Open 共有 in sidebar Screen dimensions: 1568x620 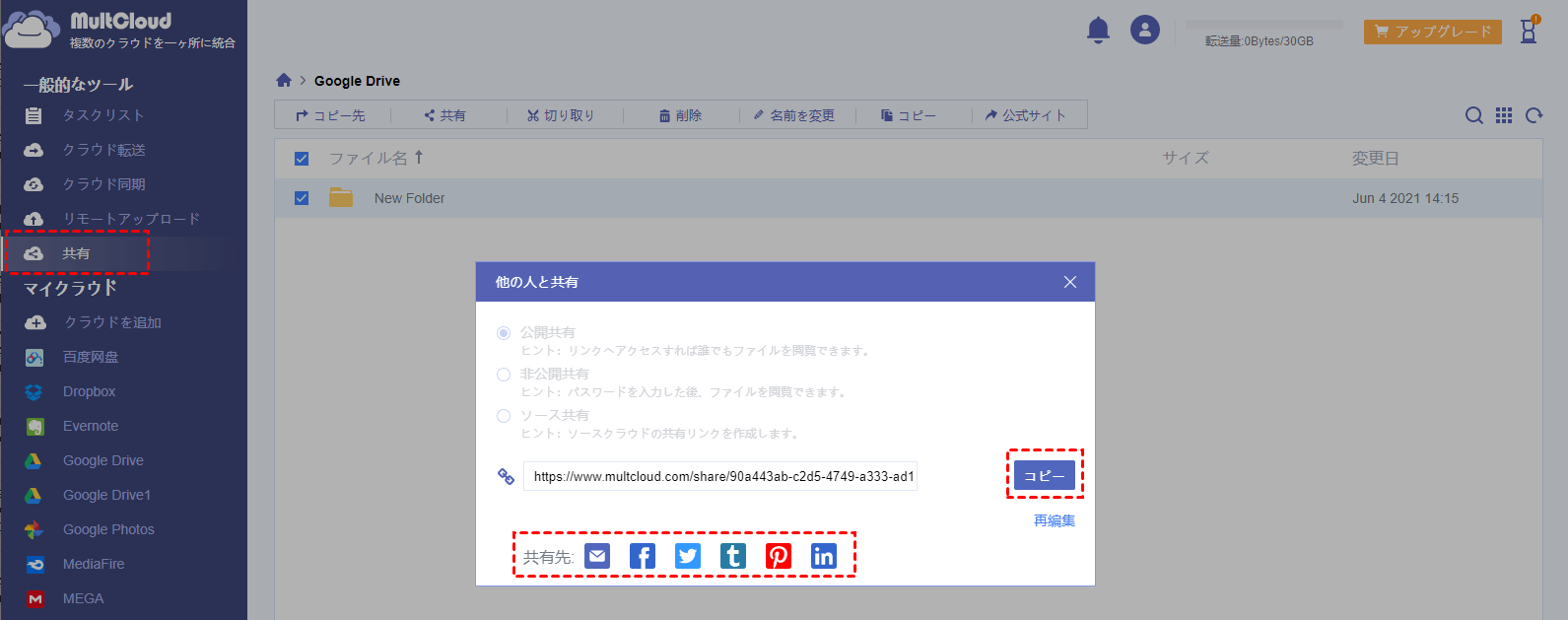click(x=76, y=253)
